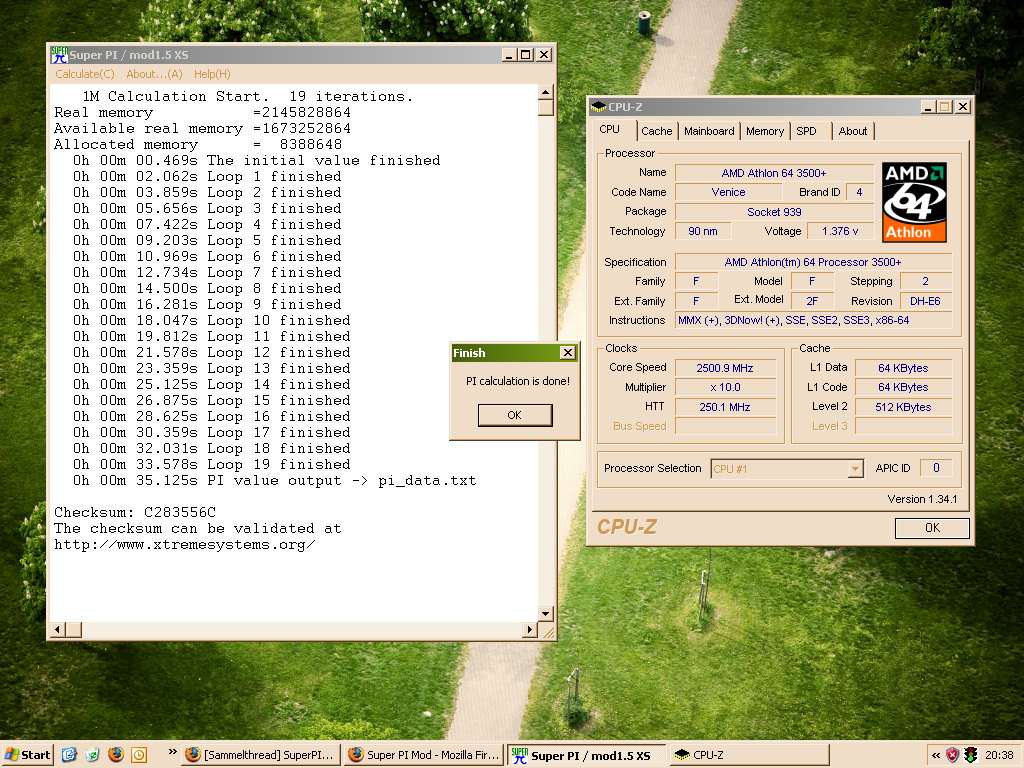The height and width of the screenshot is (768, 1024).
Task: Open the Processor Selection CPU #1 dropdown
Action: coord(787,468)
